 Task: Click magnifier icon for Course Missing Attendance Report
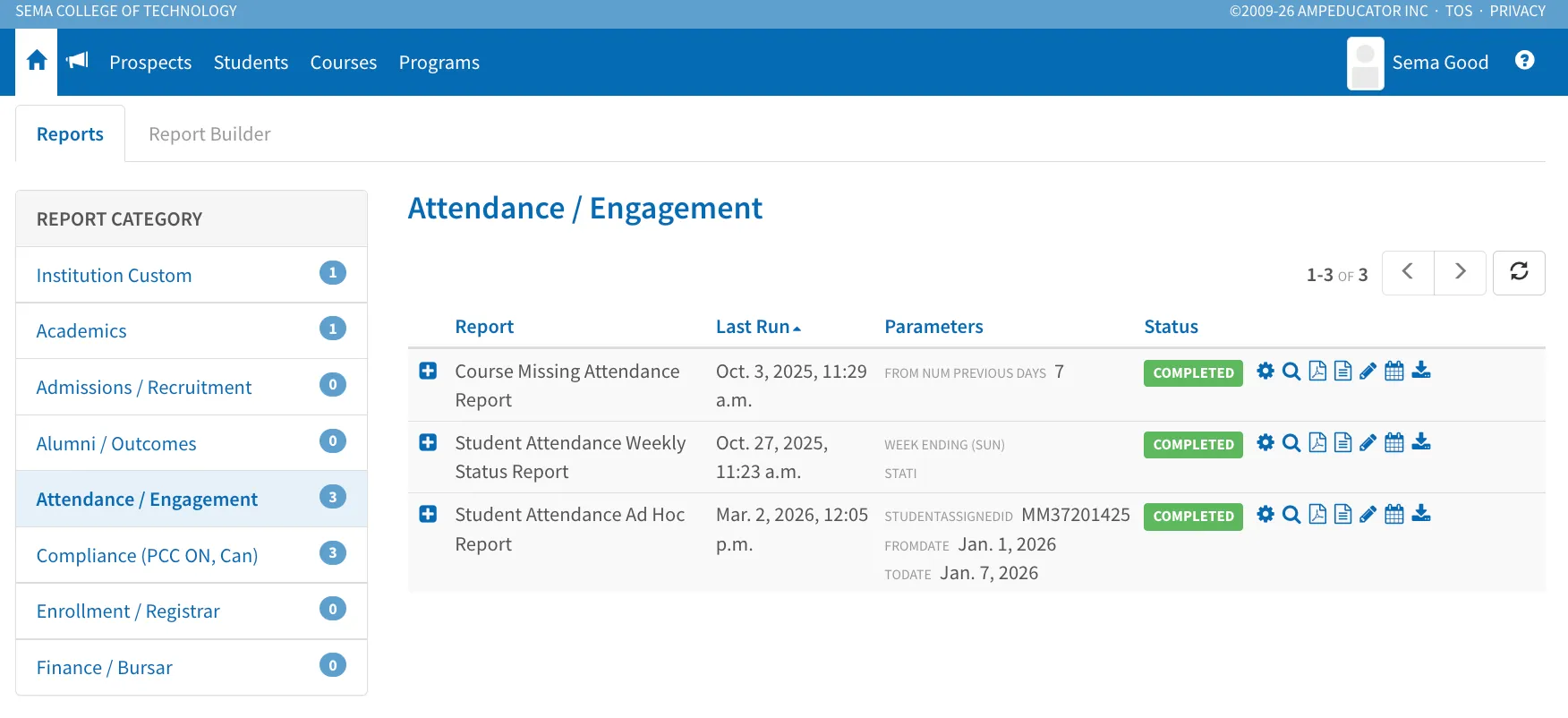[x=1291, y=371]
